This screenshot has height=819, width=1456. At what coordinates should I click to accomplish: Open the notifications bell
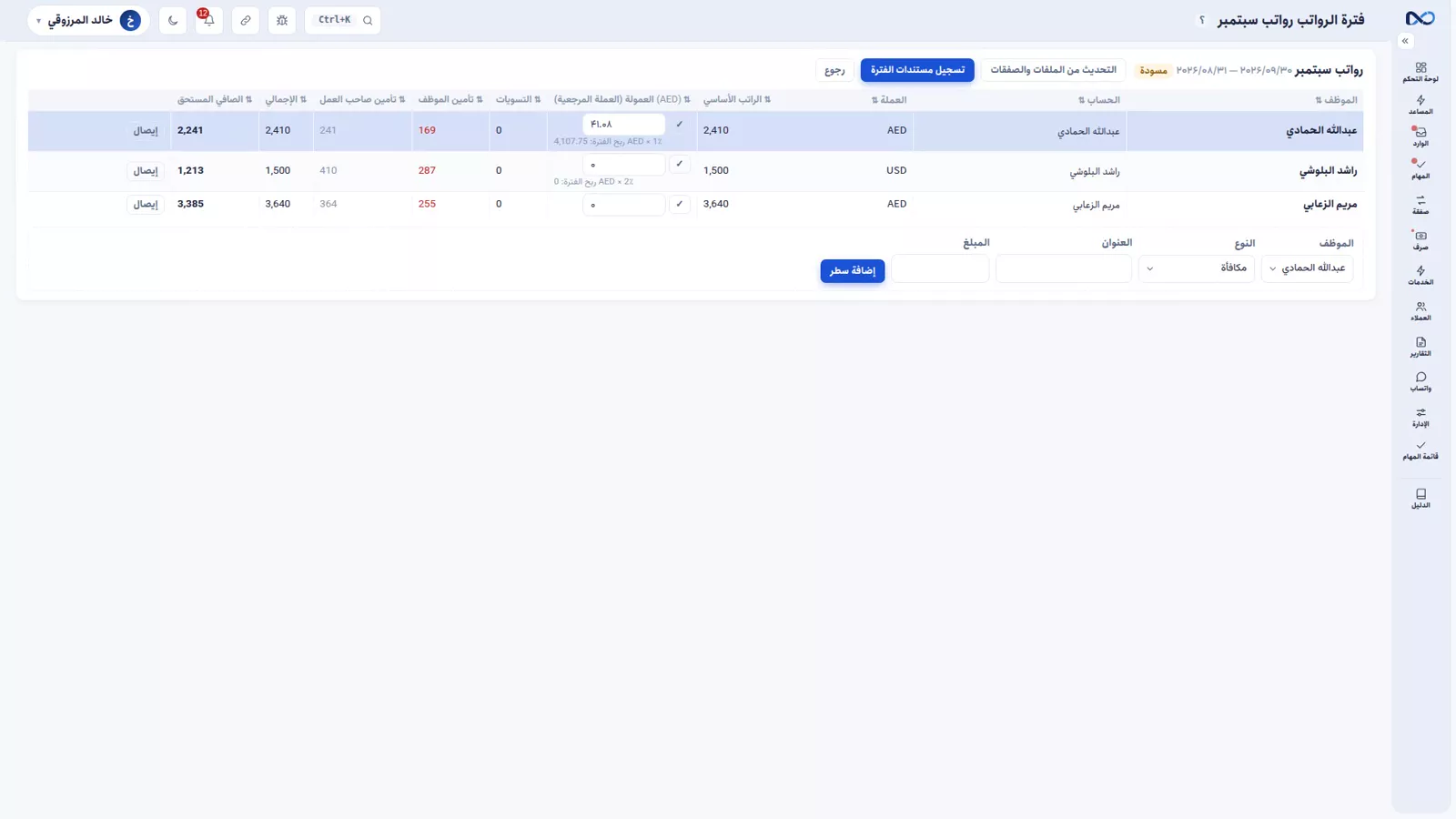208,20
